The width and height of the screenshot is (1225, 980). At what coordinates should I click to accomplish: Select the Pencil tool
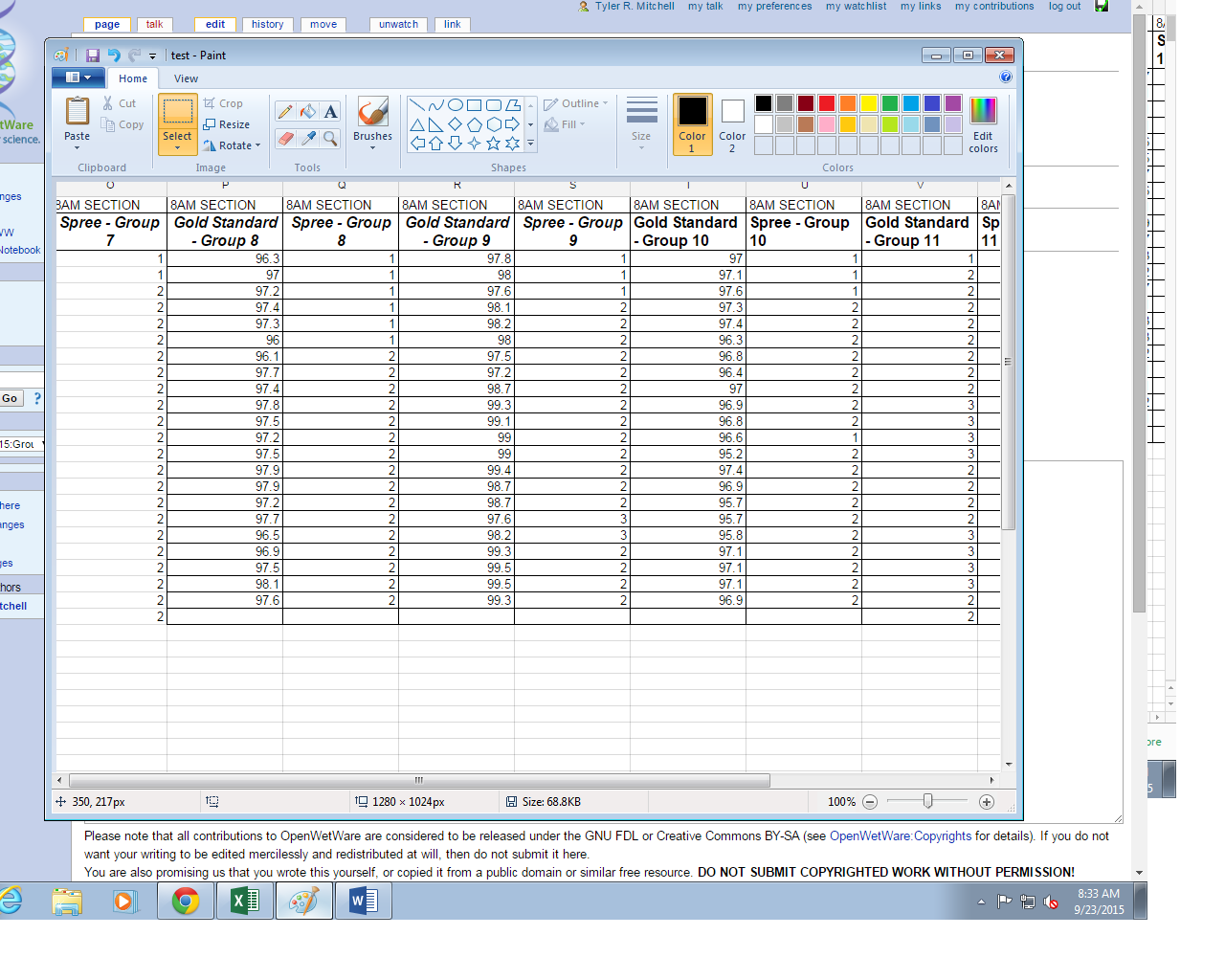tap(285, 112)
